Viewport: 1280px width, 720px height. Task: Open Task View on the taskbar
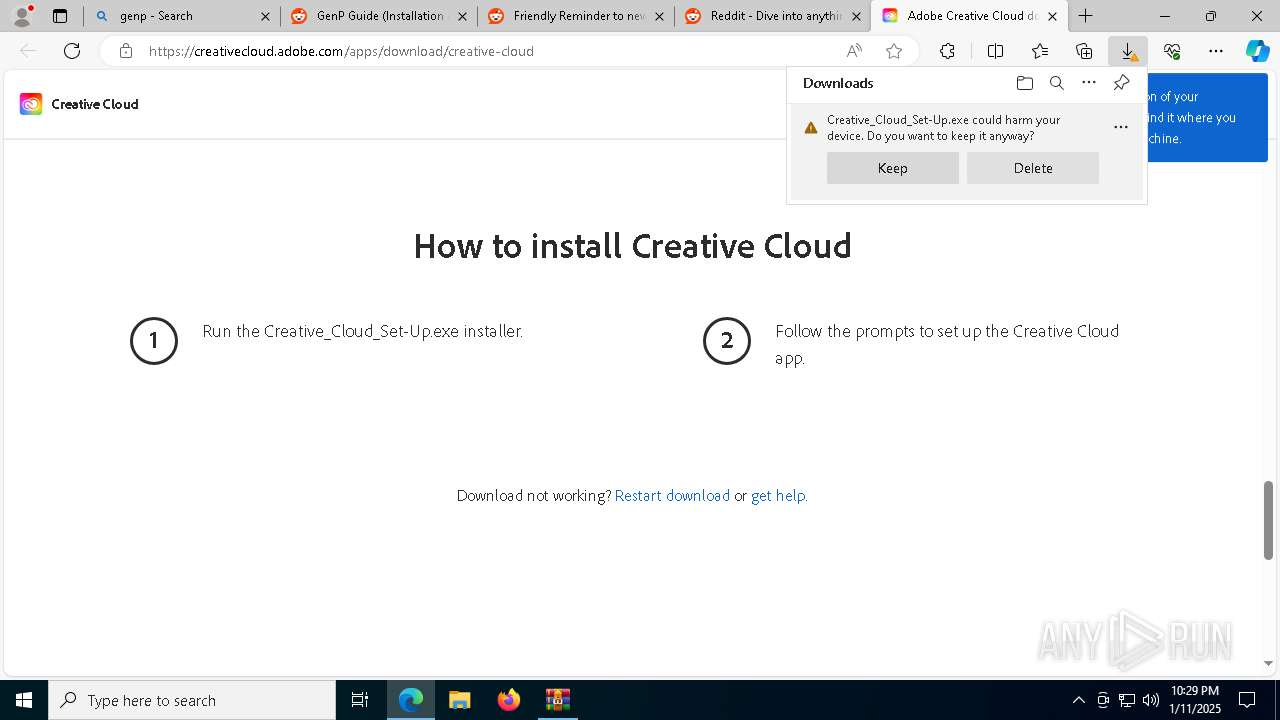click(x=360, y=700)
